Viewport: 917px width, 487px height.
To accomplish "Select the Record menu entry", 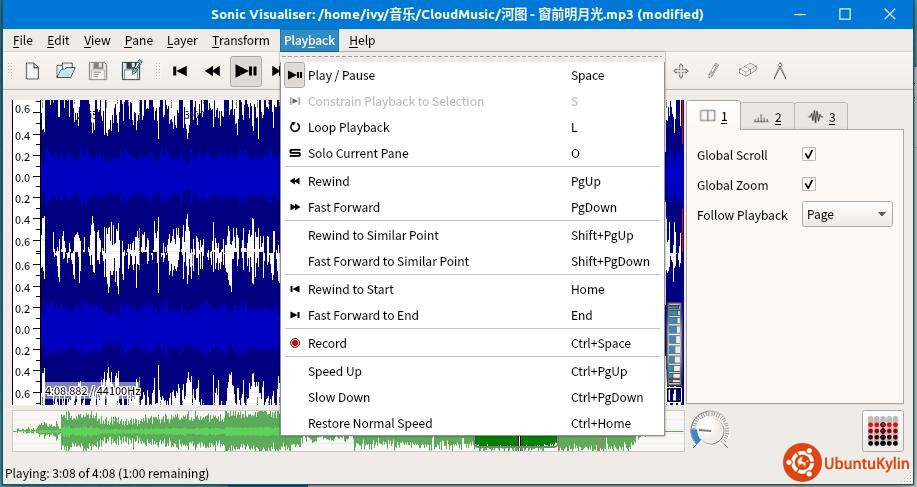I will [327, 344].
